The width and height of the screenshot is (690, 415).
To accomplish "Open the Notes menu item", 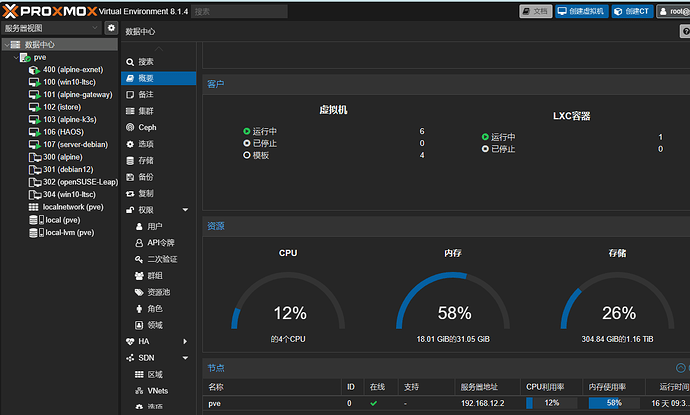I will pos(158,95).
